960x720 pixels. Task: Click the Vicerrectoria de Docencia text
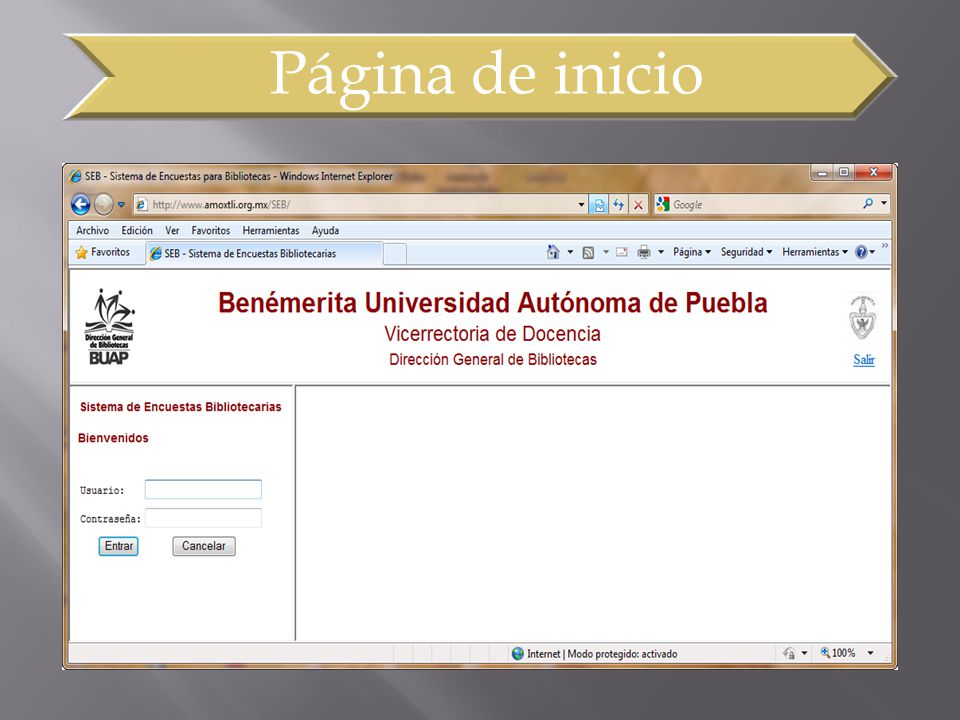(492, 334)
